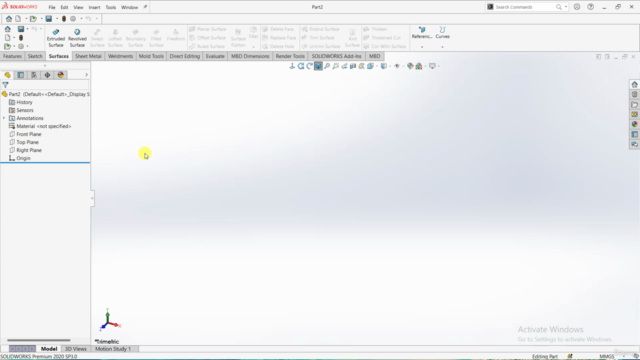Screen dimensions: 640x360
Task: Open File Explorer in the task pane
Action: tap(634, 104)
